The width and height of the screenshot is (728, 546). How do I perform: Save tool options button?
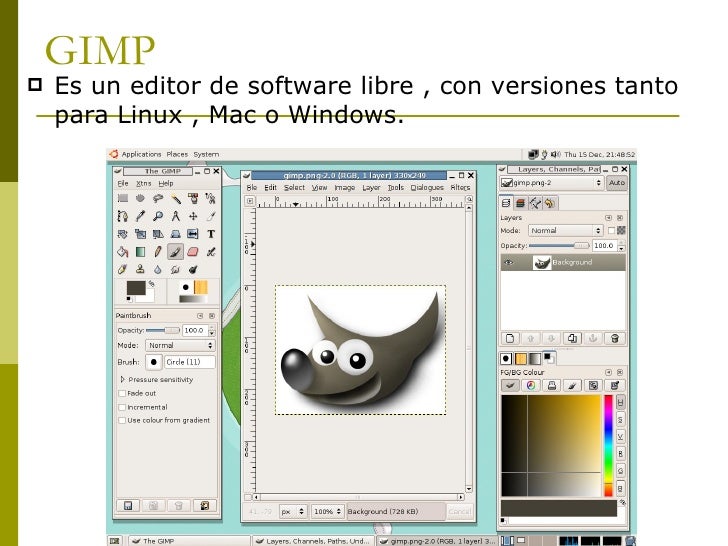(128, 506)
